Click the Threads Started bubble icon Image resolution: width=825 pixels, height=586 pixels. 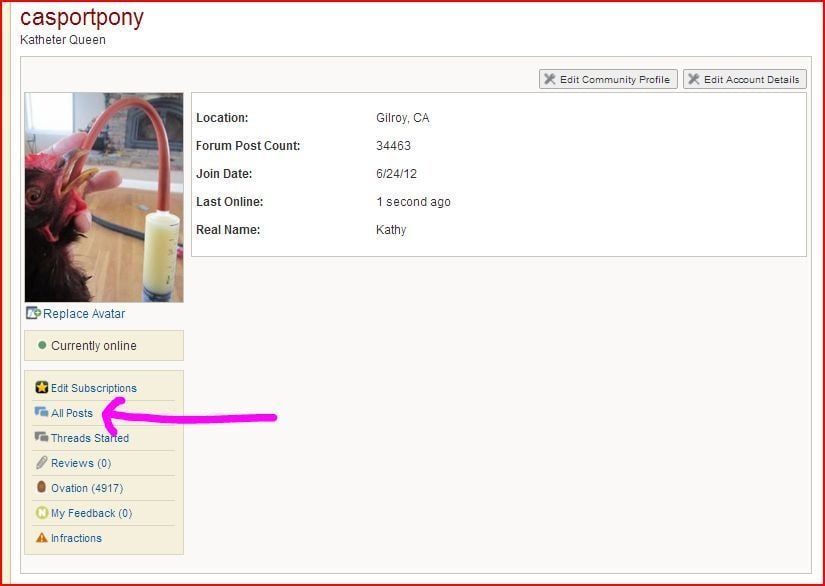(x=41, y=438)
